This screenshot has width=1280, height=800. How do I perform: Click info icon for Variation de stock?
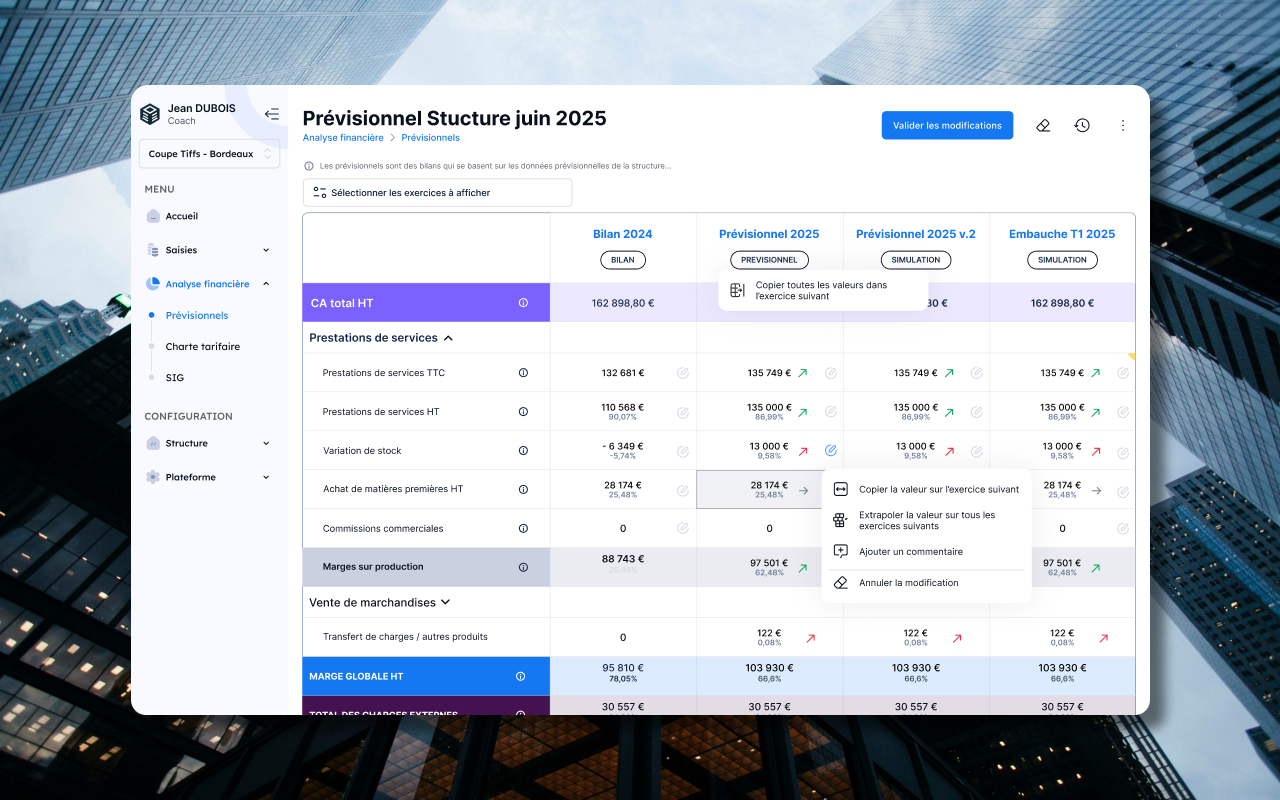523,451
